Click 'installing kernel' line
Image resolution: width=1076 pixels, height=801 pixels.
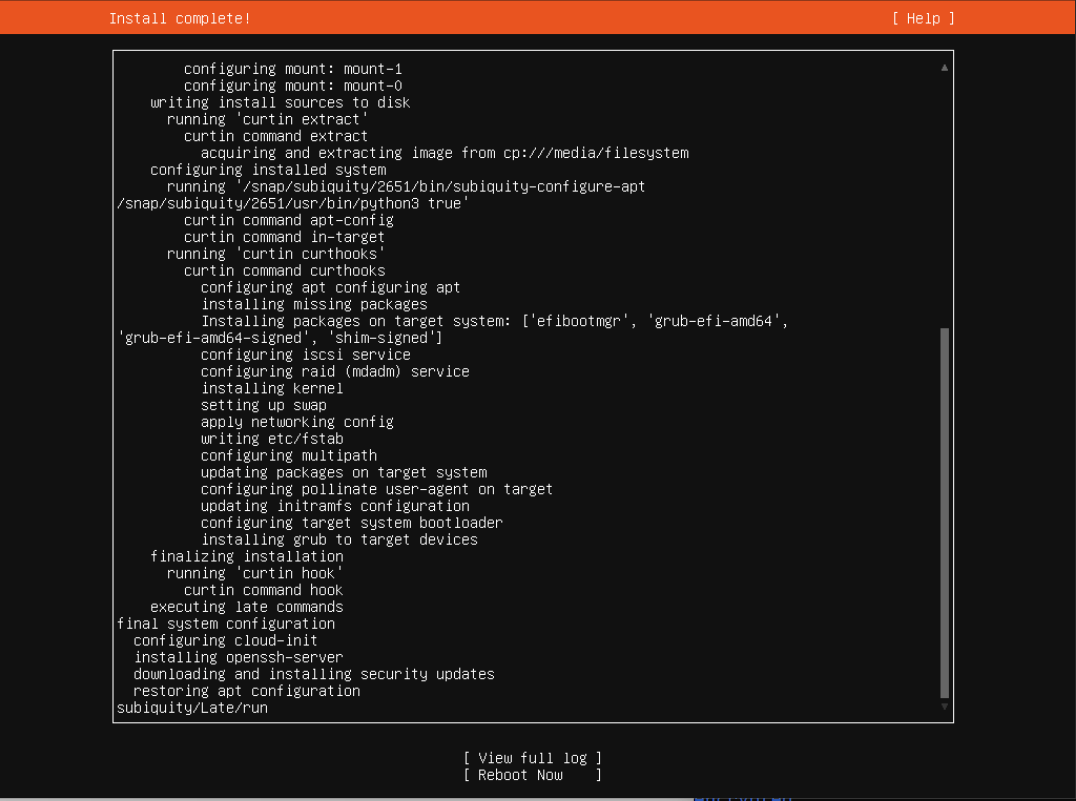pos(272,388)
